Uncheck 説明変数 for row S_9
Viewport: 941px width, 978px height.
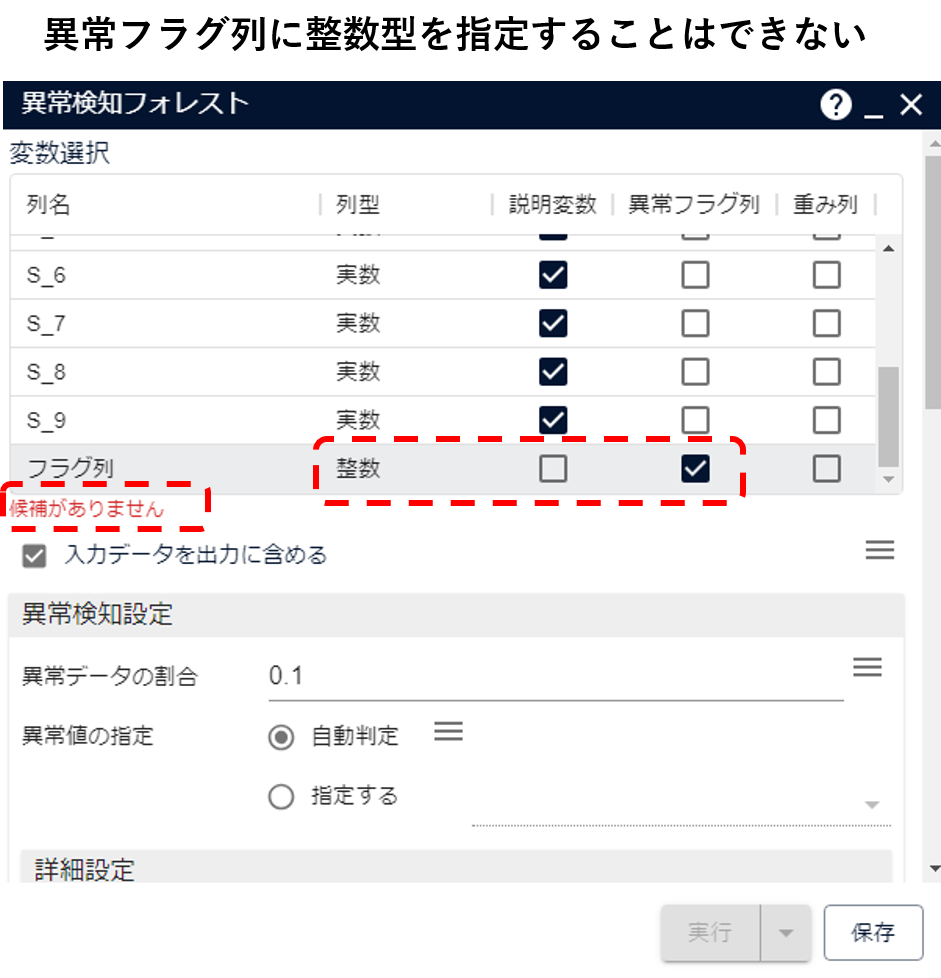point(553,420)
